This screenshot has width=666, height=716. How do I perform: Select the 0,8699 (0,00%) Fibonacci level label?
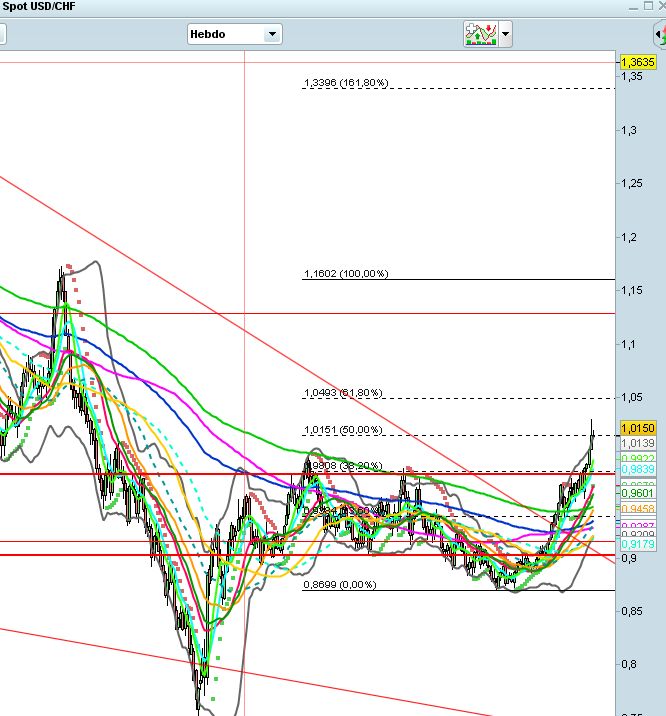pyautogui.click(x=340, y=584)
